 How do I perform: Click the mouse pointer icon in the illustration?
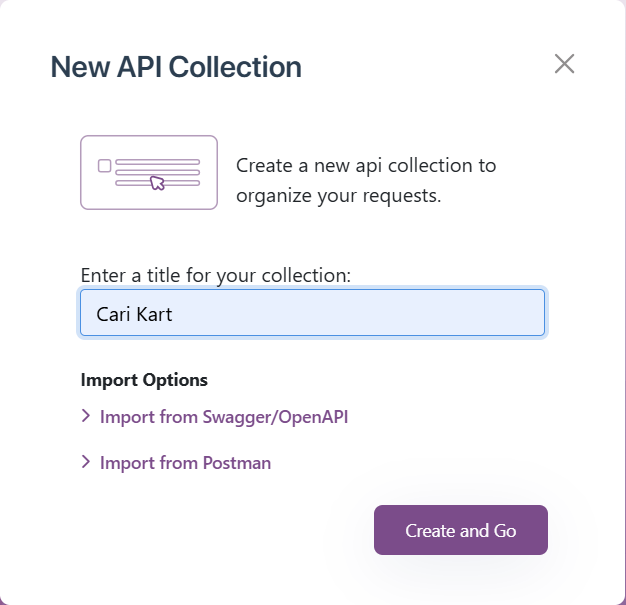157,183
